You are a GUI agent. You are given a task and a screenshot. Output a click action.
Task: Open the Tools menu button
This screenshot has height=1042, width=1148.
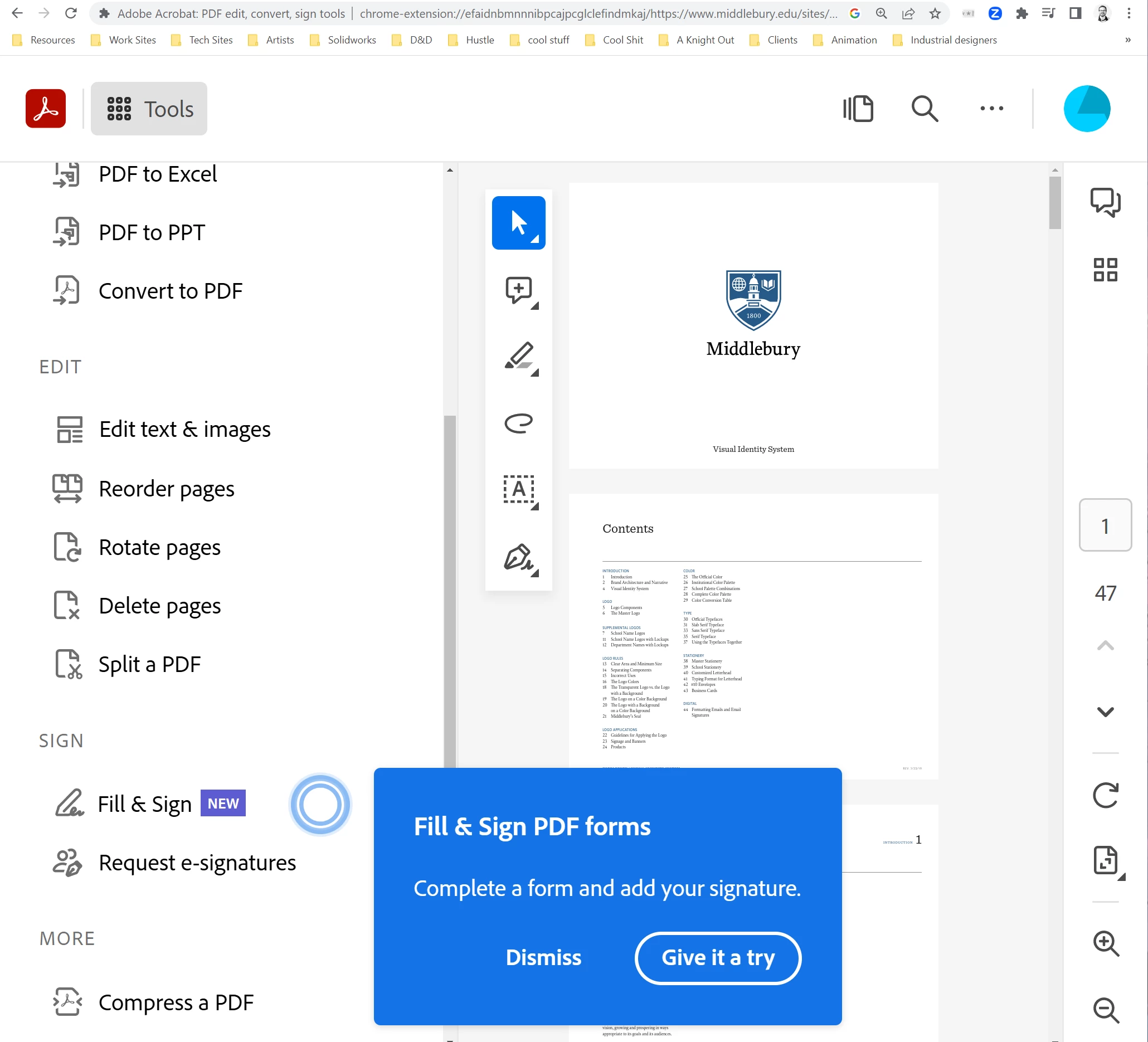pos(149,109)
